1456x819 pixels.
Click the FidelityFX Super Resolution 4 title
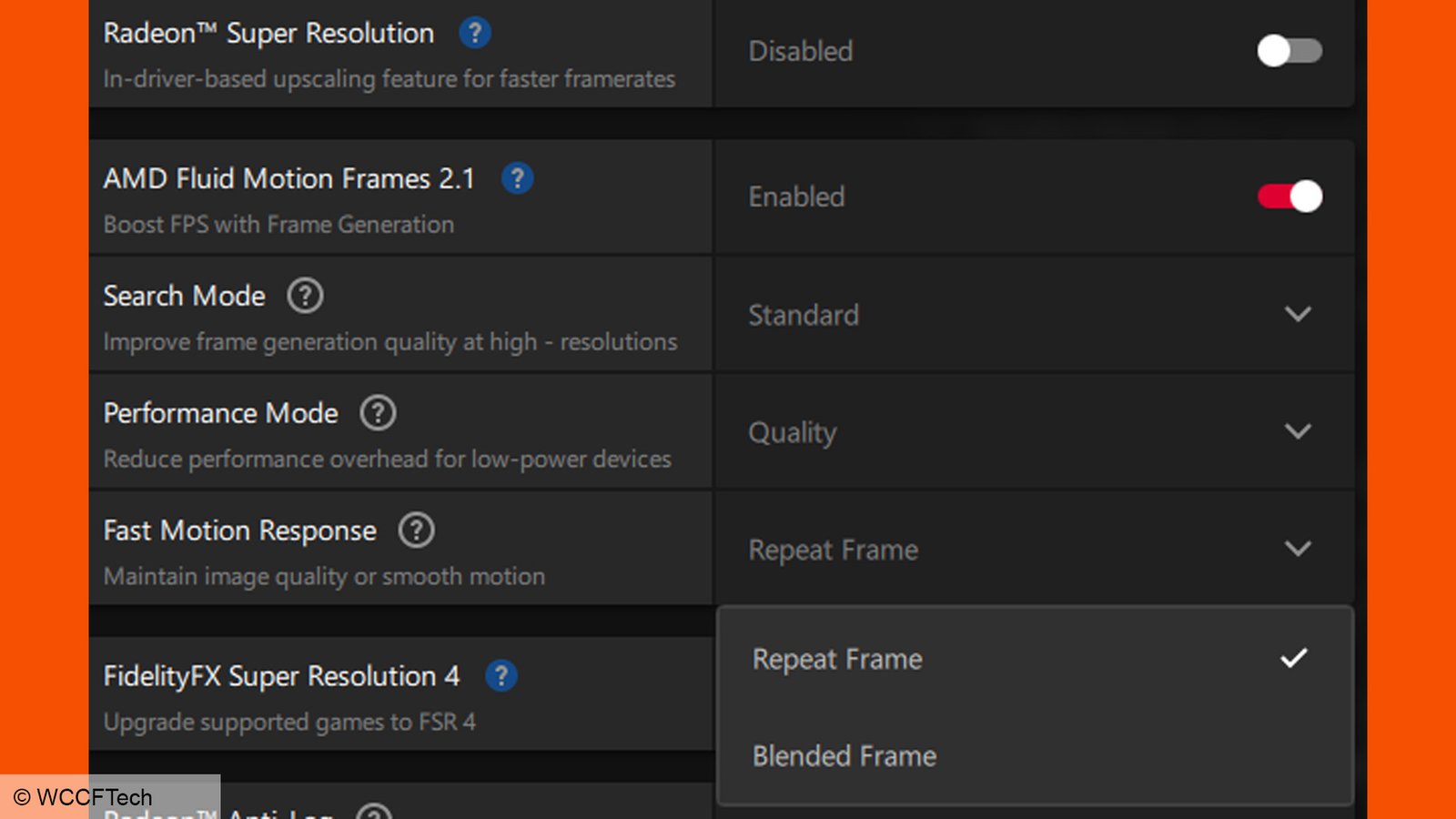point(281,676)
